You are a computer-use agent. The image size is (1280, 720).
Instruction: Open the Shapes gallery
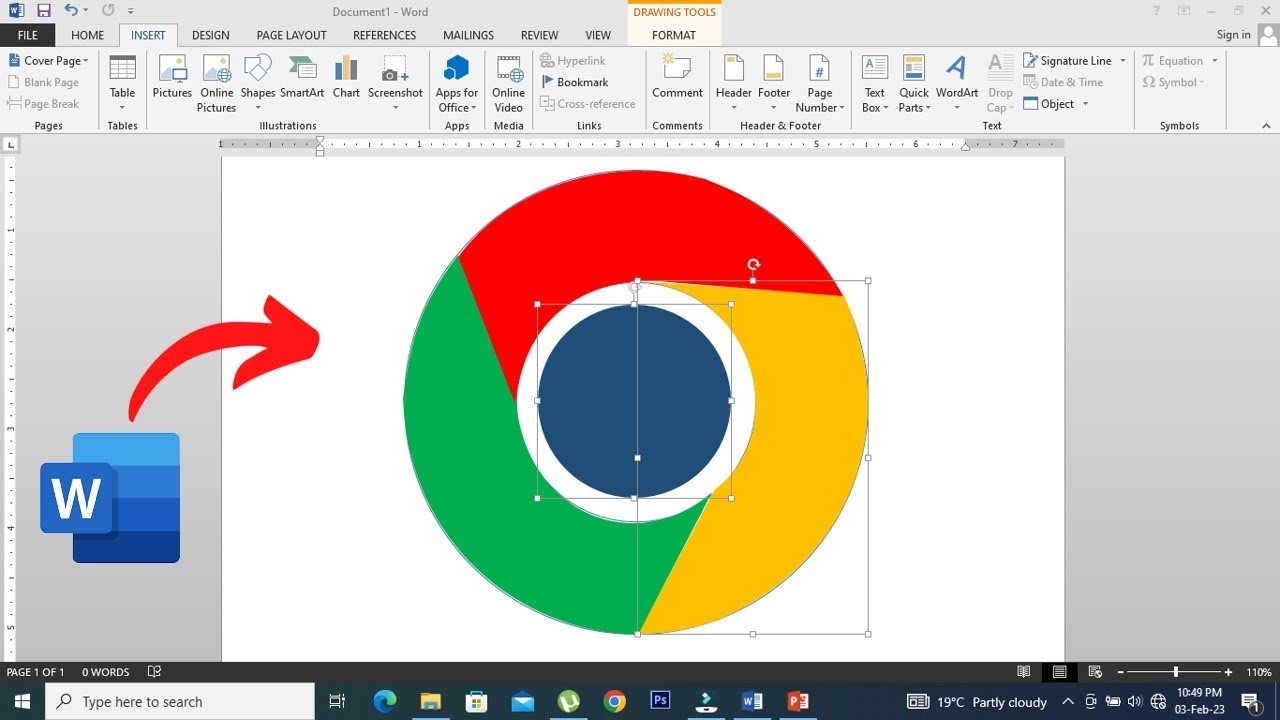coord(258,84)
